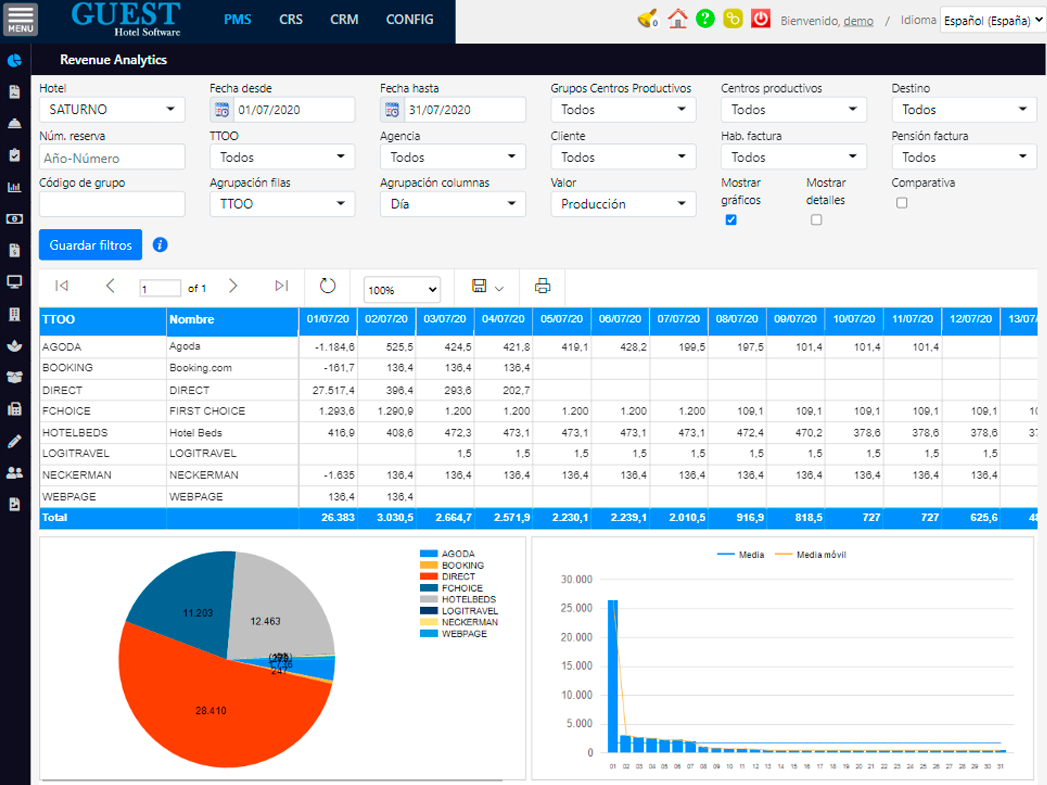The width and height of the screenshot is (1047, 785).
Task: Click the report page number field
Action: coord(160,288)
